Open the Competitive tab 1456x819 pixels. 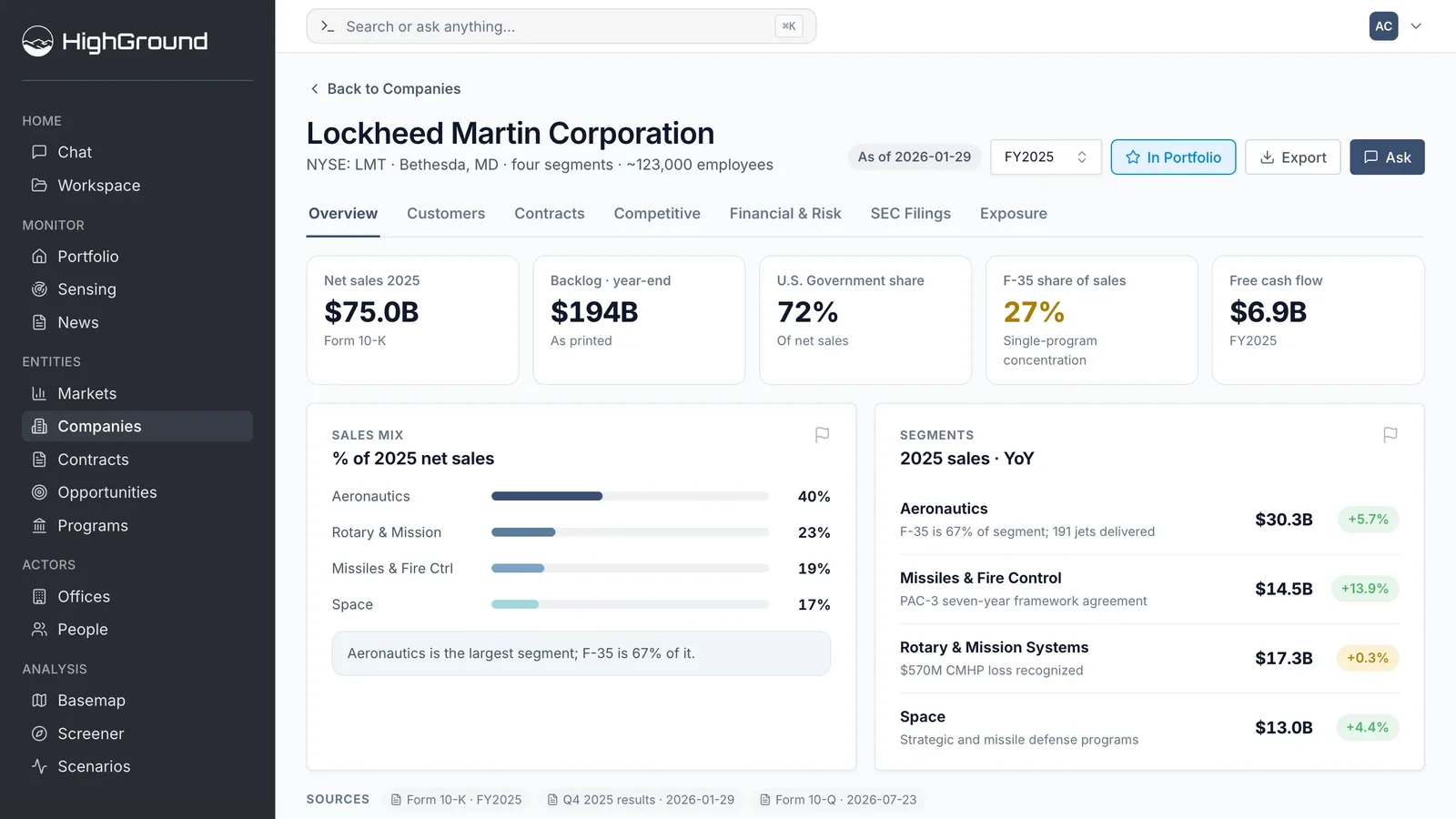[657, 214]
